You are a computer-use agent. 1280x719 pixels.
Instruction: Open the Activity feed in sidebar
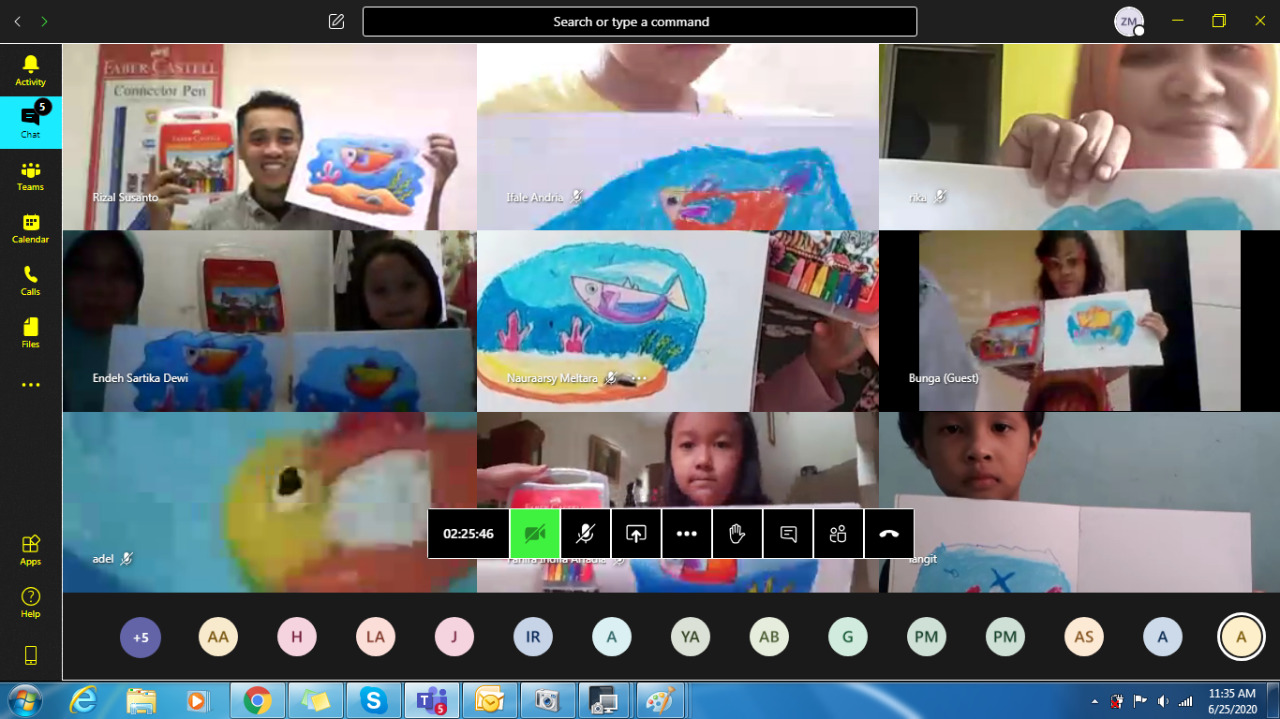(x=30, y=70)
